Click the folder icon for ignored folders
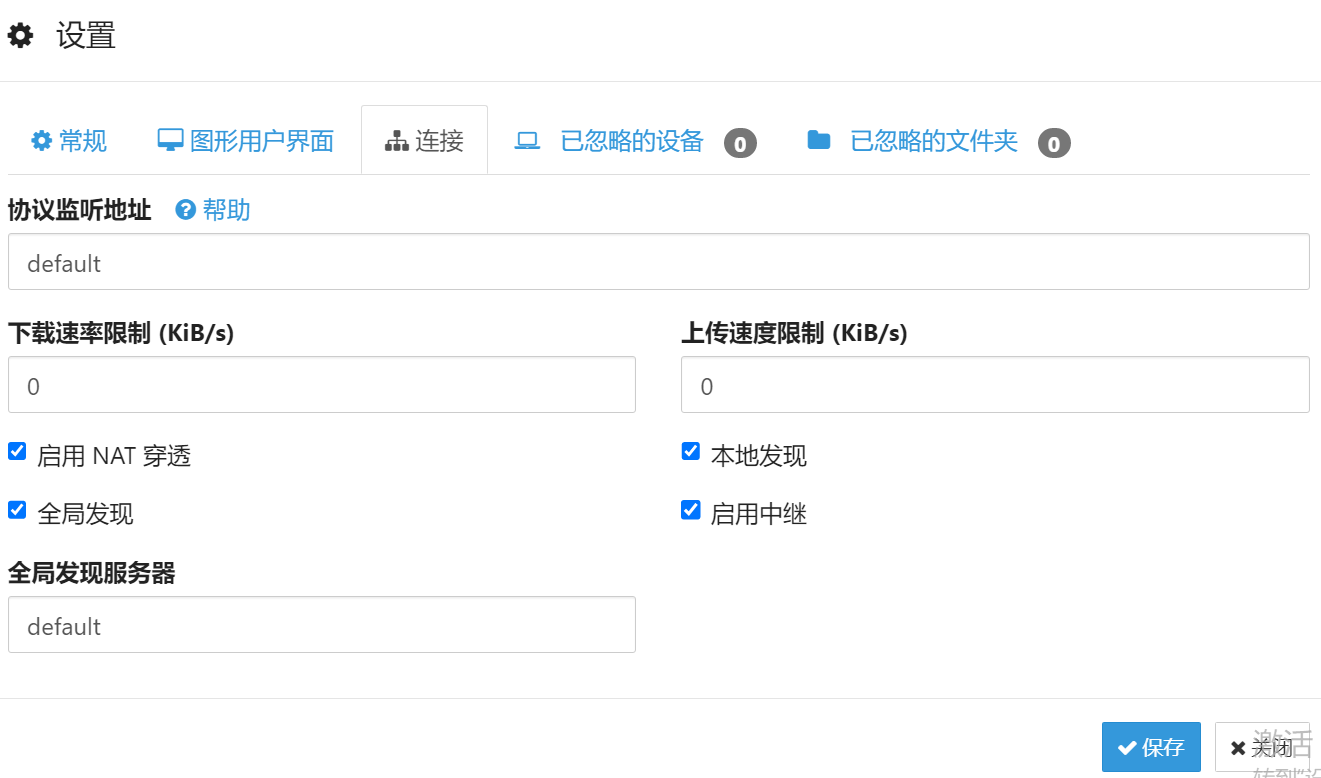1321x778 pixels. point(819,140)
